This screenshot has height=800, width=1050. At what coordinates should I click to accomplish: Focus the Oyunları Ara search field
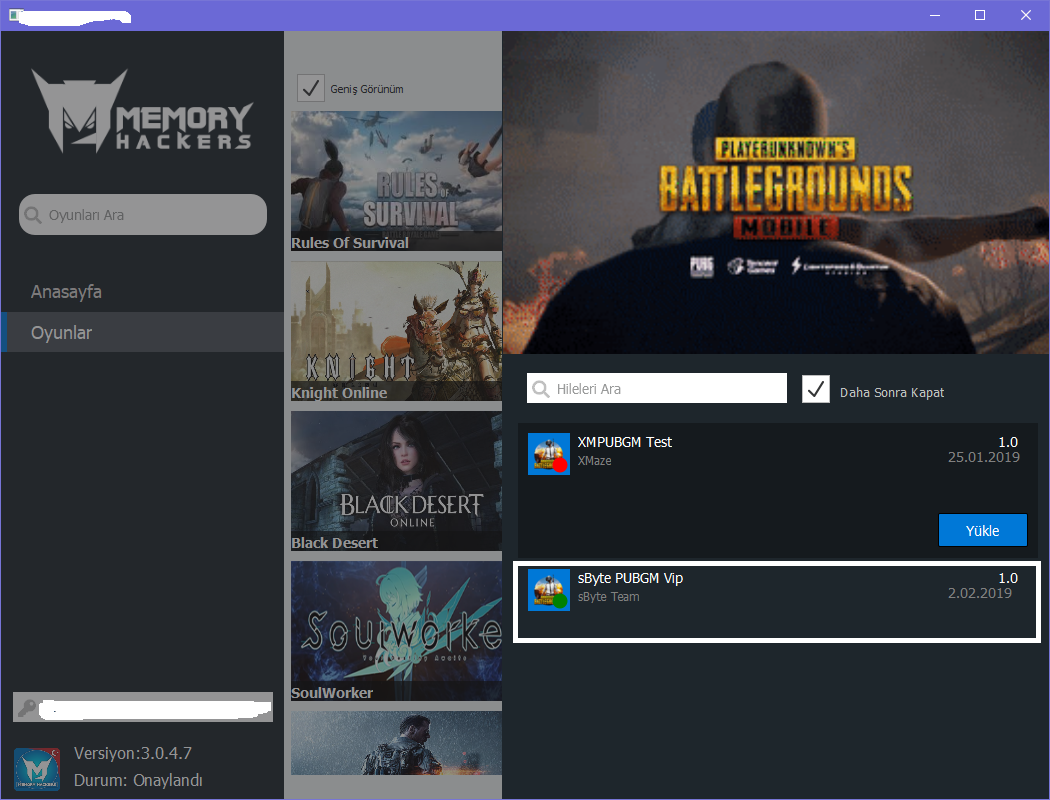click(143, 215)
